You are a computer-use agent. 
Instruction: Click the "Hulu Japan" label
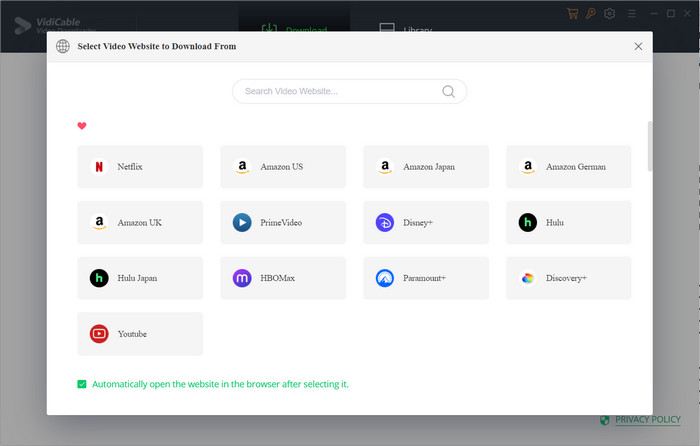(137, 278)
